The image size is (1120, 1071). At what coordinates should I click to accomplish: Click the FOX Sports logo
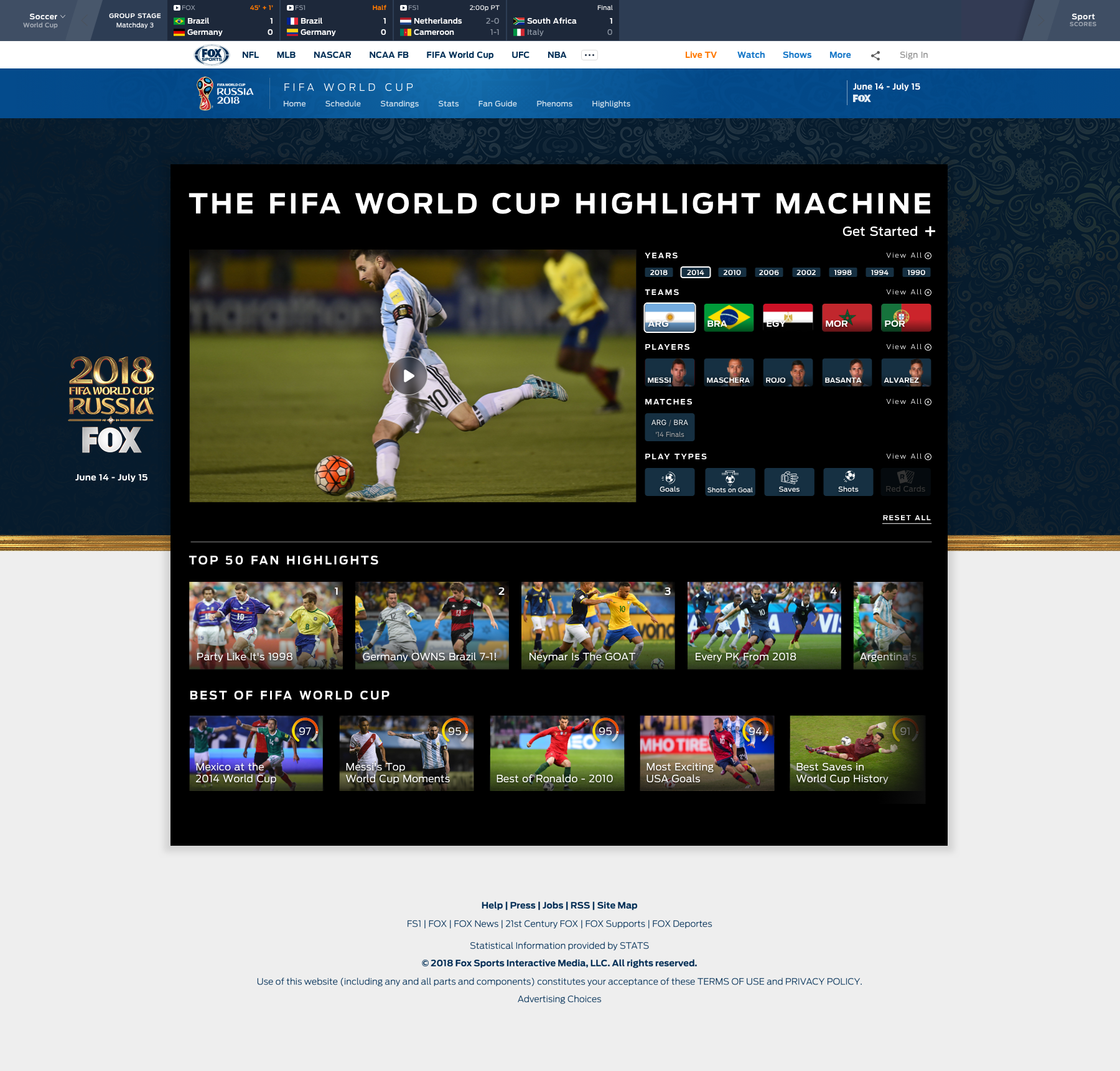pos(211,54)
